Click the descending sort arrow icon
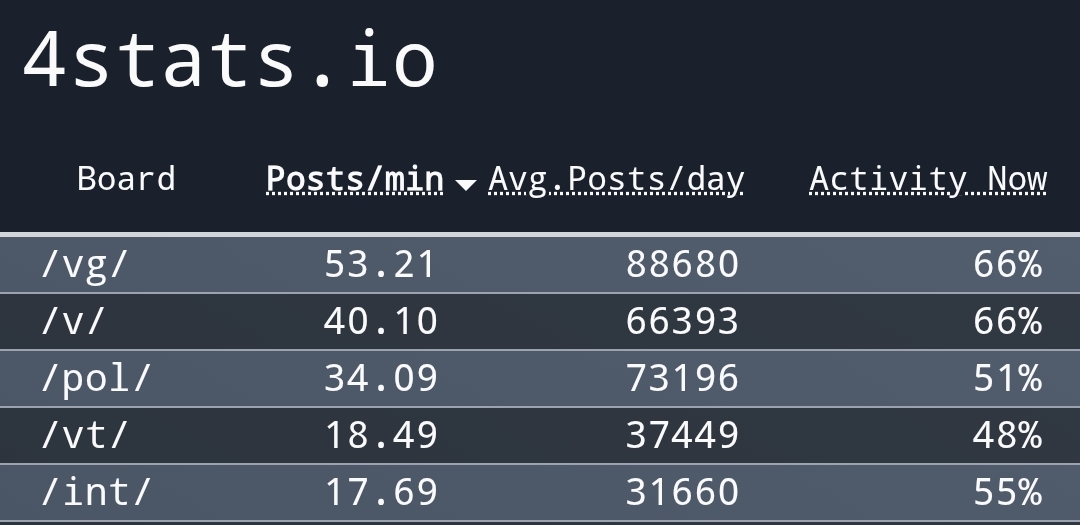1080x525 pixels. coord(465,184)
